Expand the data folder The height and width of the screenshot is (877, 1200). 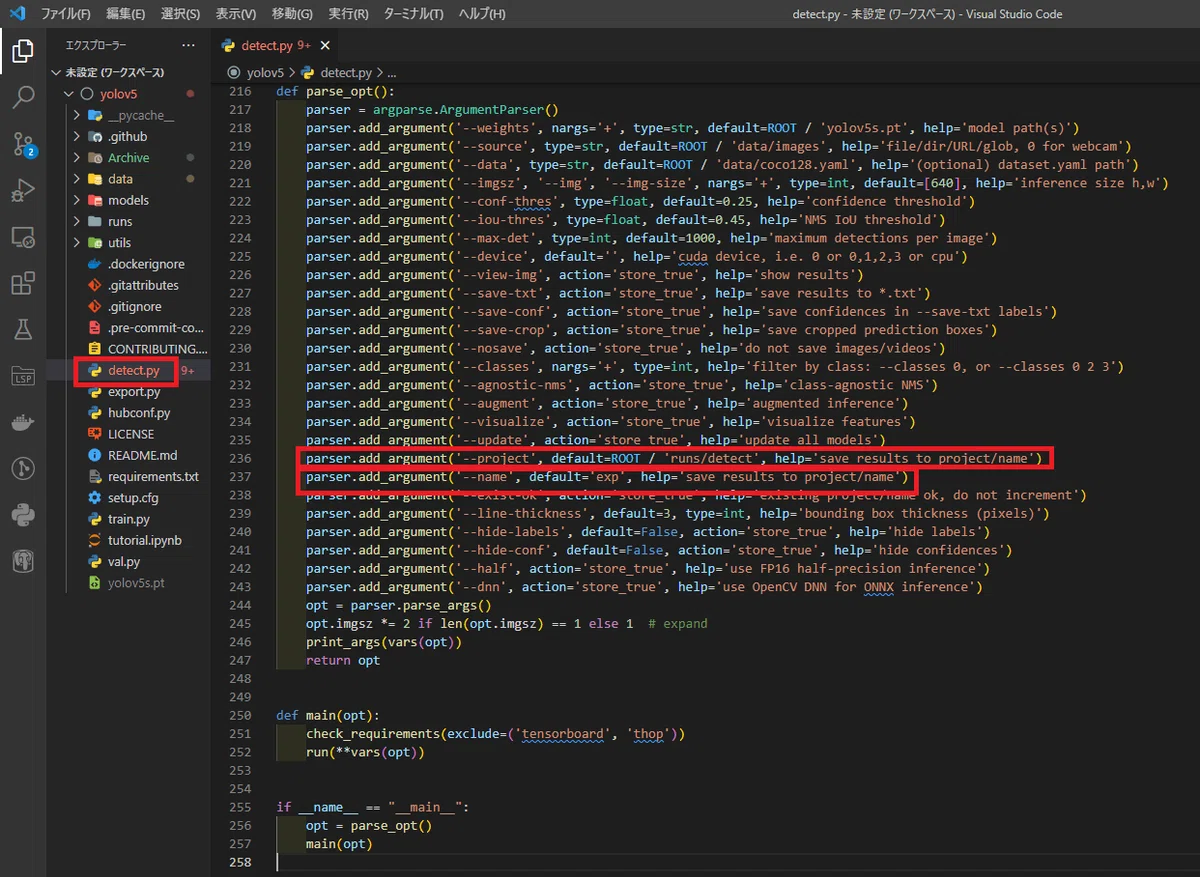77,179
